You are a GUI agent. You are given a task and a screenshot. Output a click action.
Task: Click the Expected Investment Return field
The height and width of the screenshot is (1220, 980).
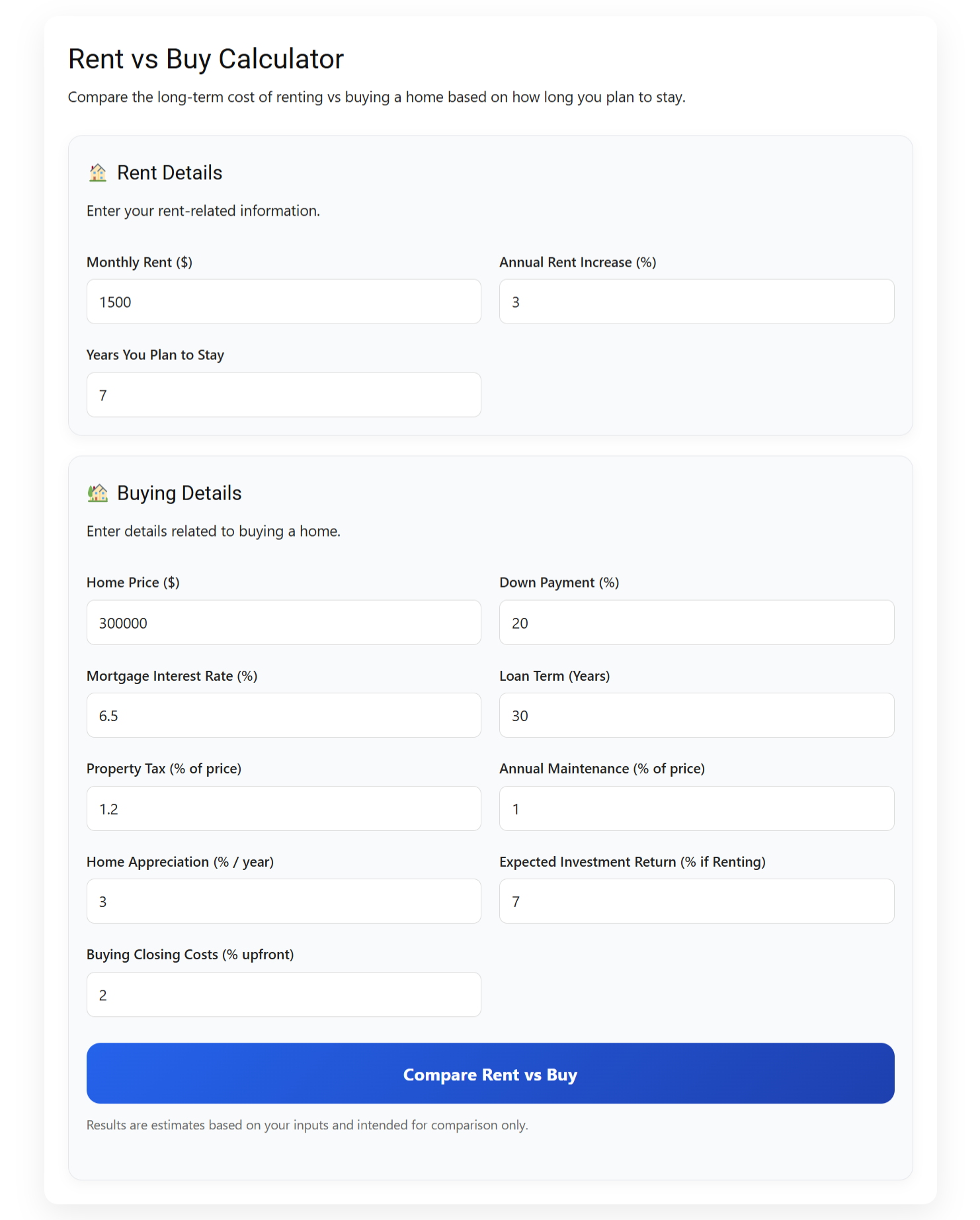click(696, 901)
